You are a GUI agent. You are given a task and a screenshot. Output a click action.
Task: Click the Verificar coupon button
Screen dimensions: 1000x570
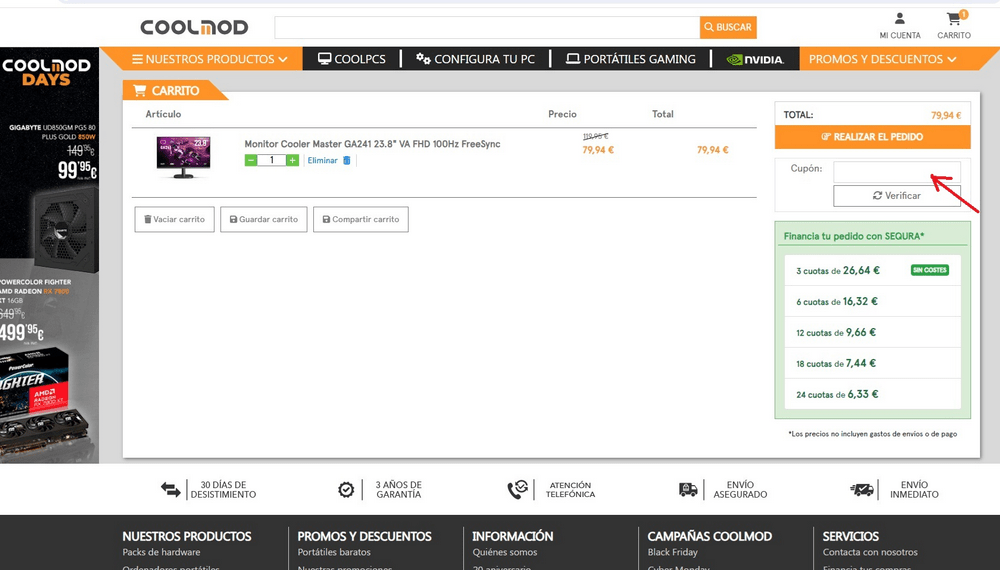tap(897, 196)
